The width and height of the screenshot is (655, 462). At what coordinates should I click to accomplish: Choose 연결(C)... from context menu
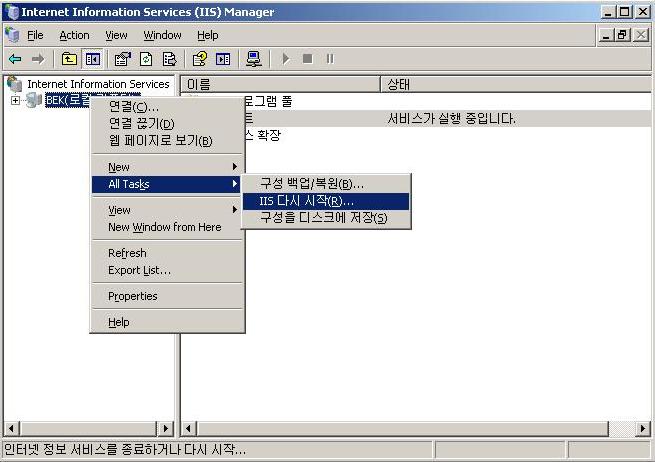pos(167,107)
